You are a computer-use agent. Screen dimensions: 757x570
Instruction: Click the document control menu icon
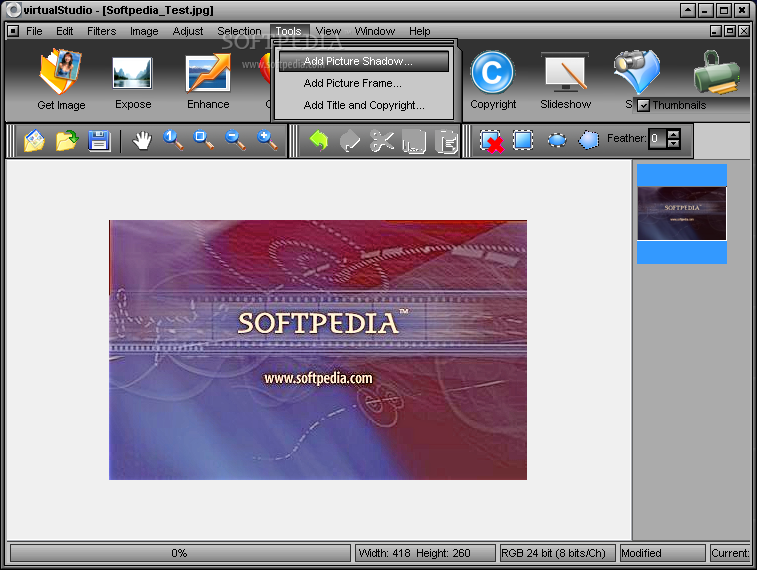pyautogui.click(x=13, y=31)
